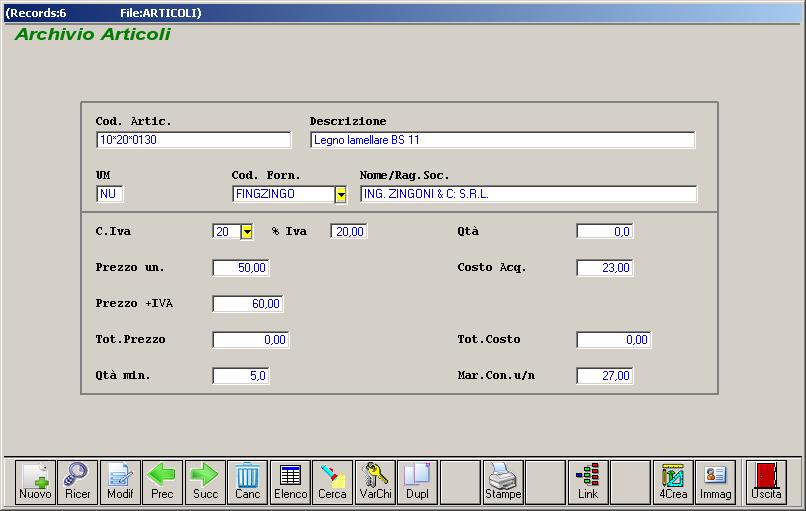Expand the Cod. Forn. dropdown arrow
The image size is (806, 511).
341,194
